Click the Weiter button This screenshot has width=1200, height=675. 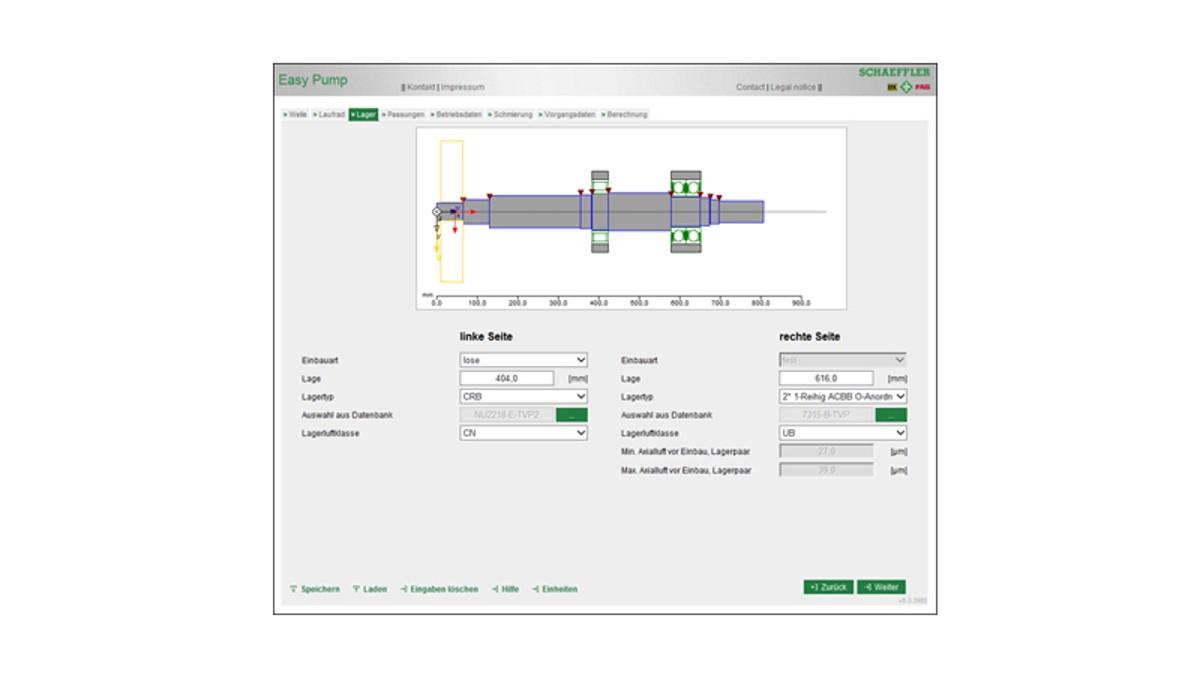click(x=882, y=587)
